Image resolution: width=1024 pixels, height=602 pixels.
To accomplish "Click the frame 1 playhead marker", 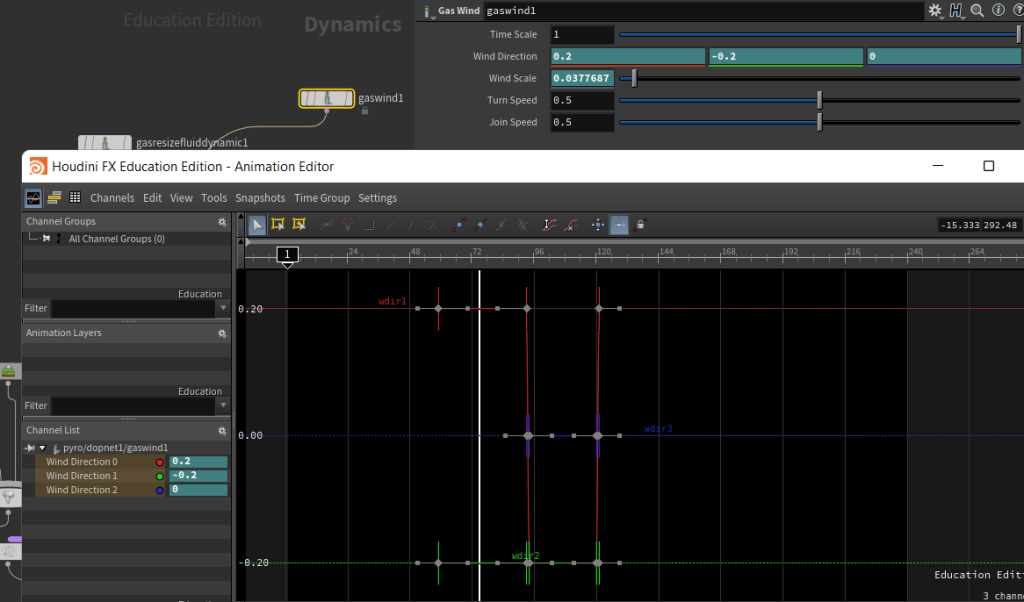I will pyautogui.click(x=287, y=255).
